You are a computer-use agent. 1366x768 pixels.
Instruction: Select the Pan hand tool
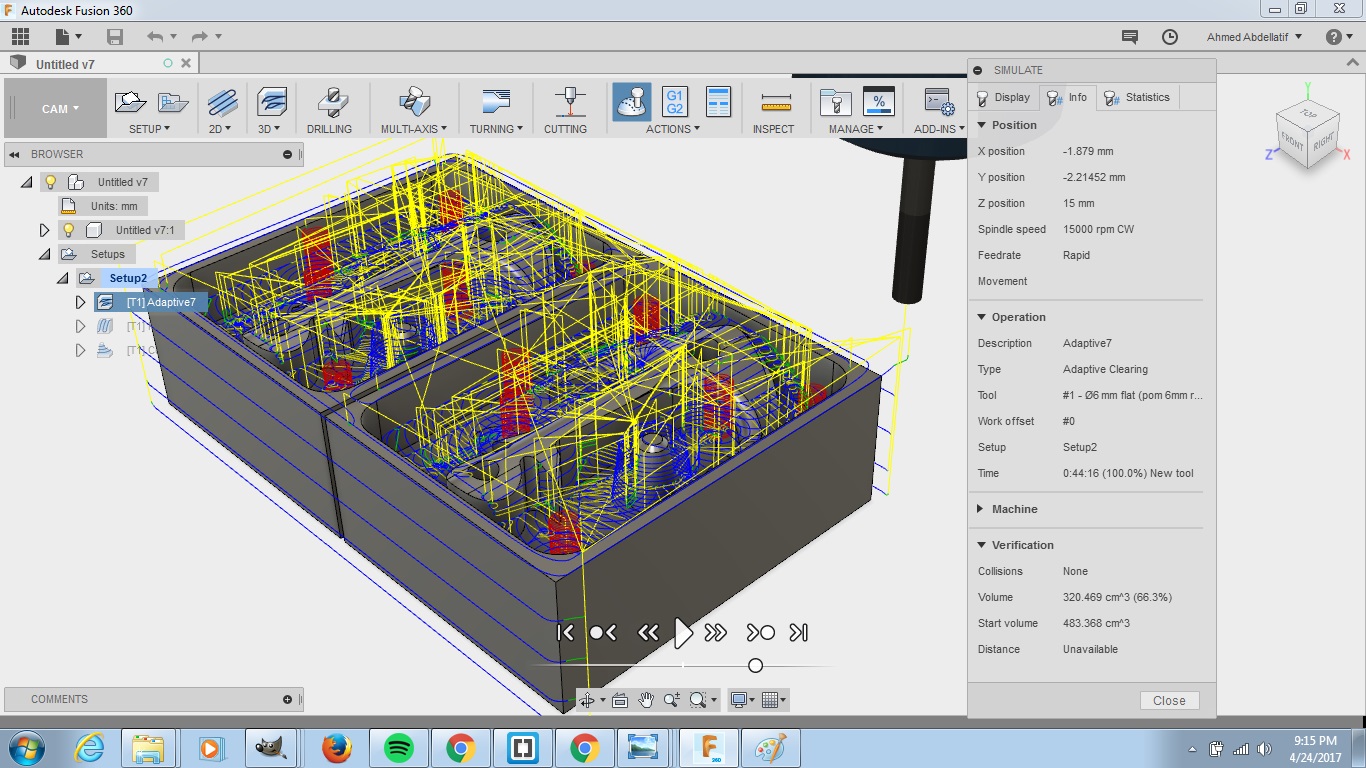(x=646, y=700)
